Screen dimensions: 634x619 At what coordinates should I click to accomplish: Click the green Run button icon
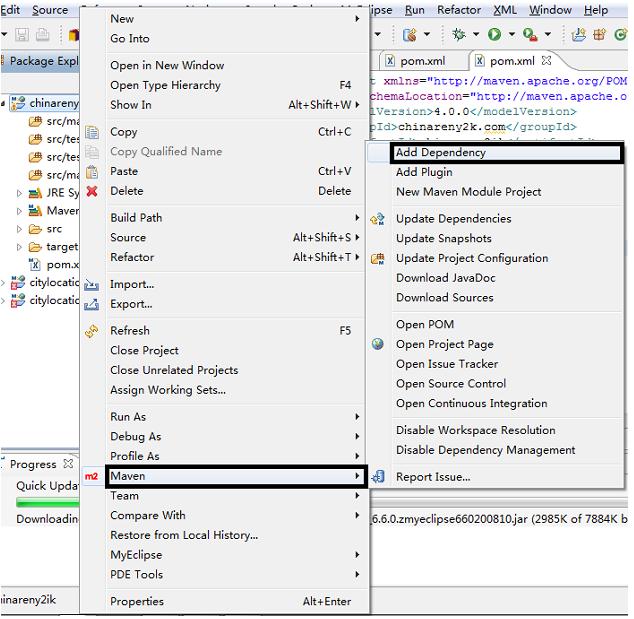pyautogui.click(x=494, y=34)
